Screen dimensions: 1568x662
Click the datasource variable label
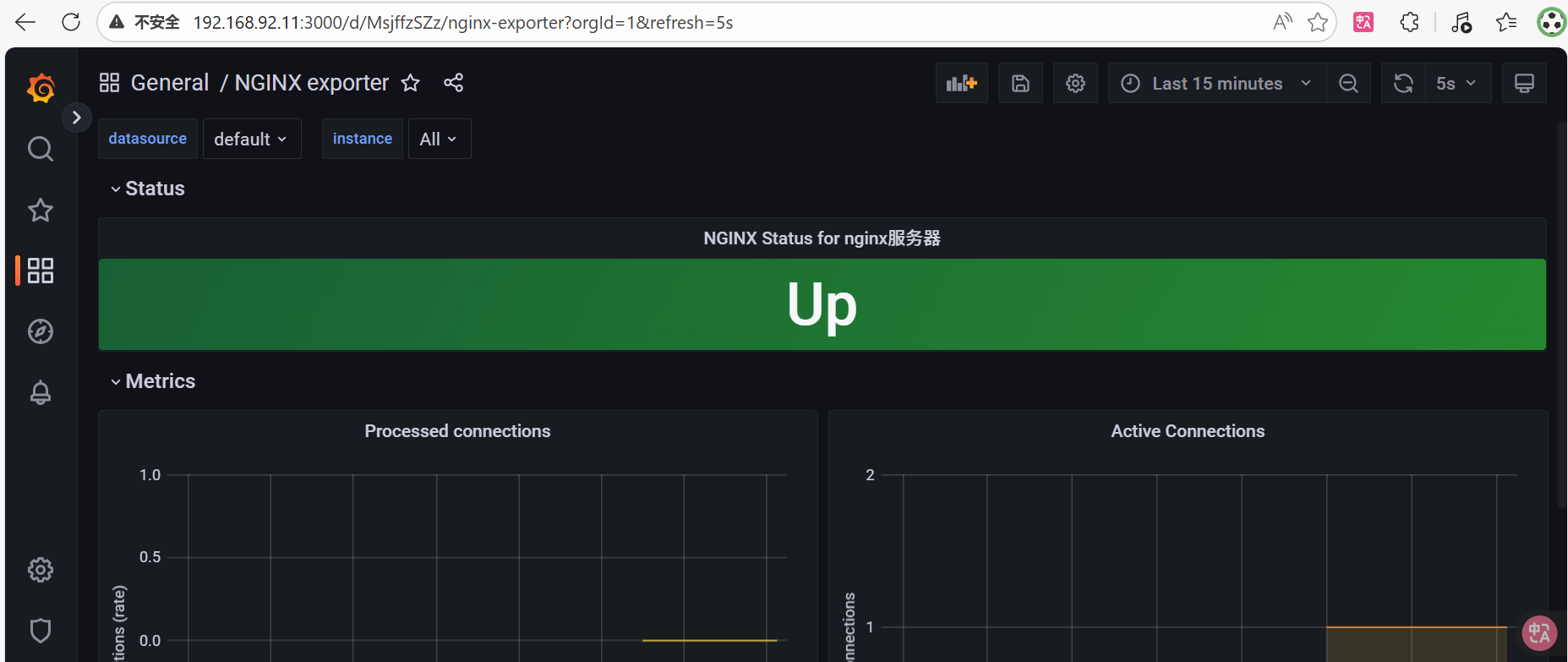click(x=148, y=139)
